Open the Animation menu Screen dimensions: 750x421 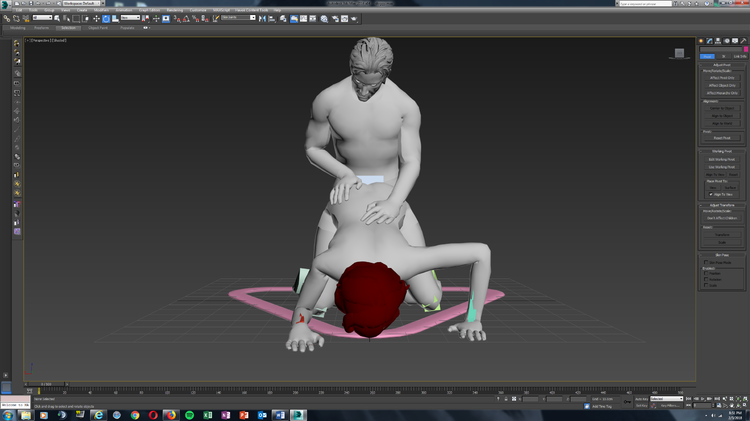click(123, 10)
